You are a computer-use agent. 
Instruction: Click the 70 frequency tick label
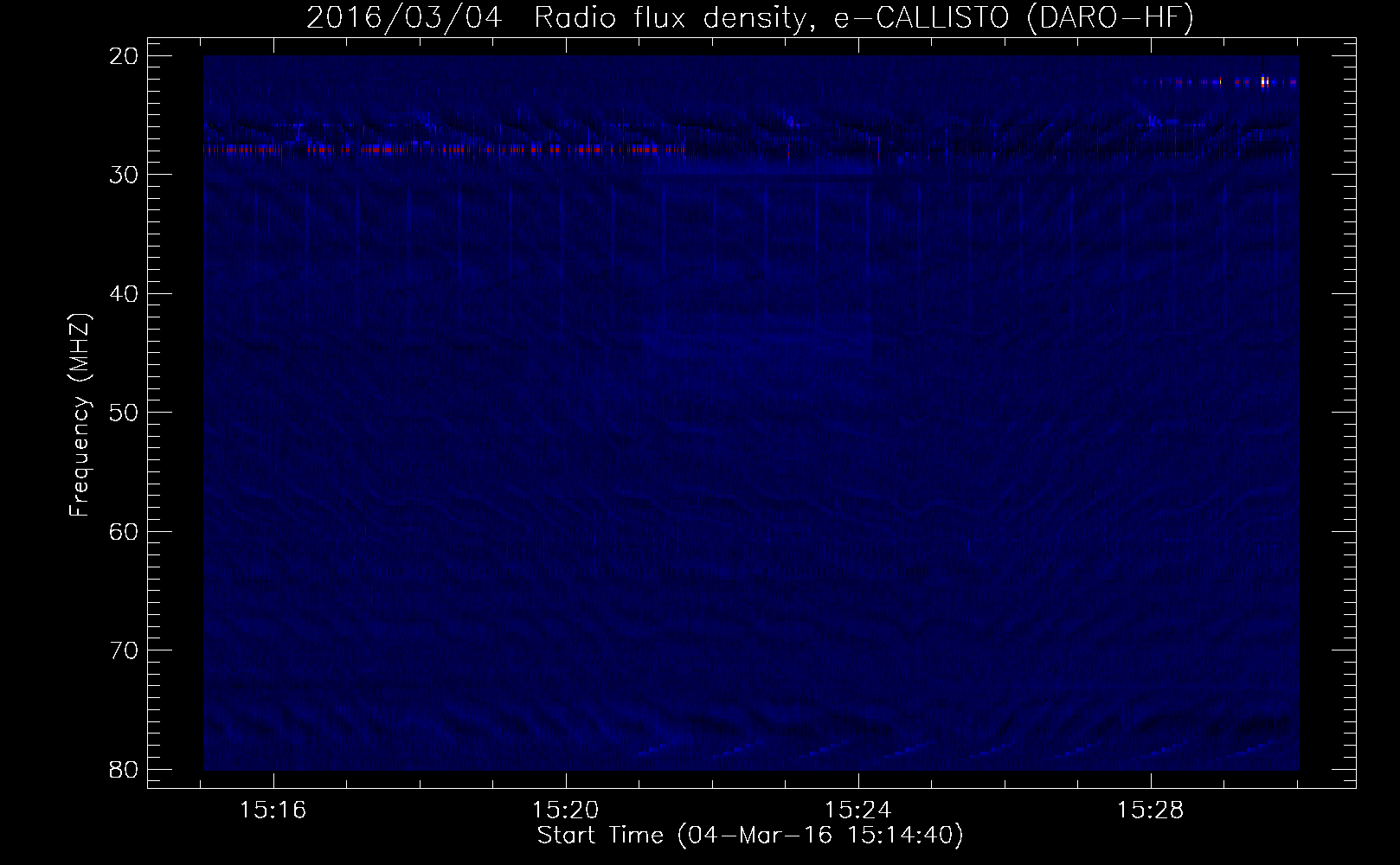tap(124, 650)
